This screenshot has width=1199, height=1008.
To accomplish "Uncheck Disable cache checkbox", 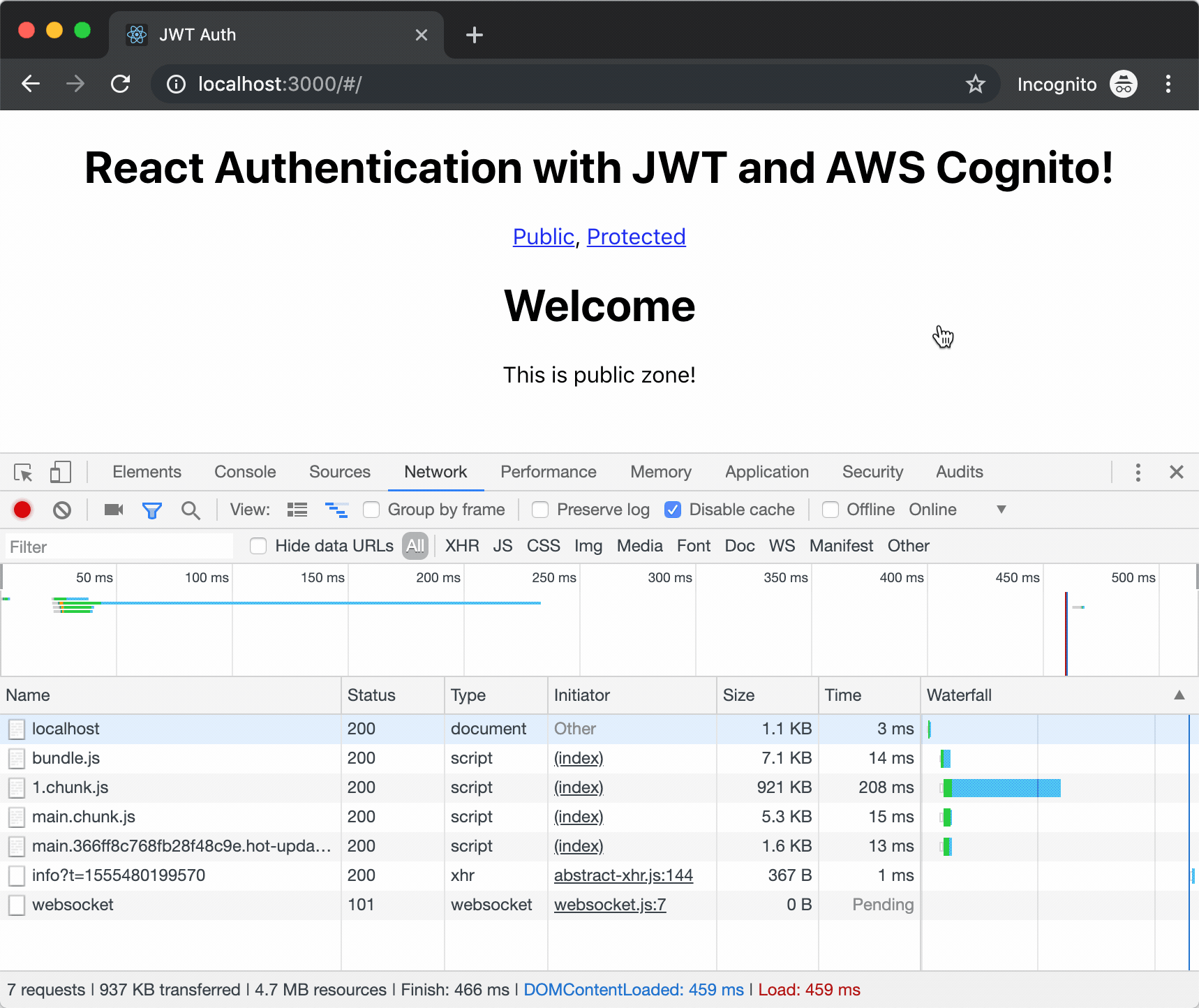I will [673, 510].
